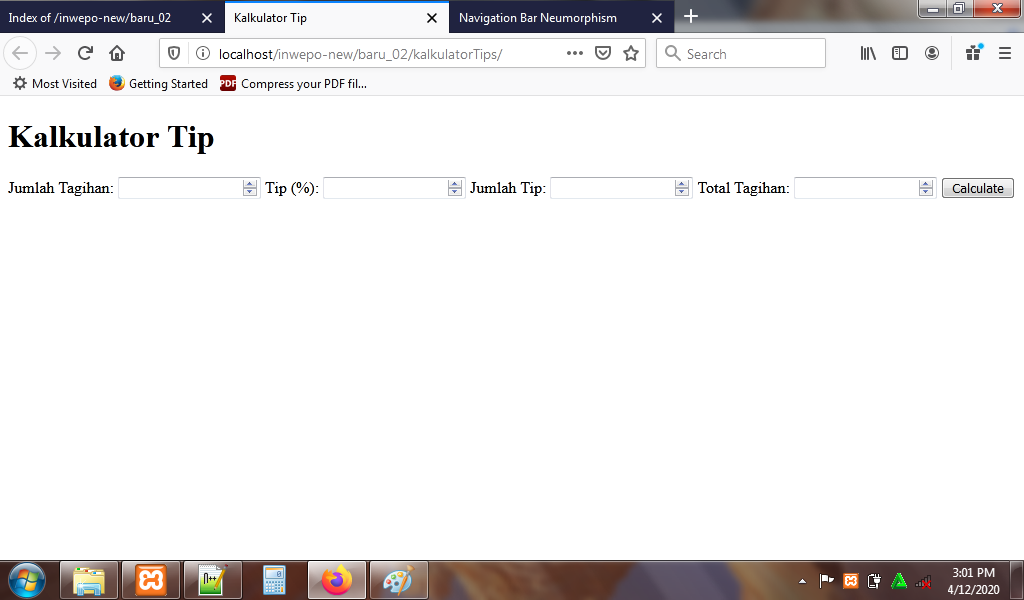The width and height of the screenshot is (1024, 600).
Task: Open page actions three-dot menu
Action: point(575,54)
